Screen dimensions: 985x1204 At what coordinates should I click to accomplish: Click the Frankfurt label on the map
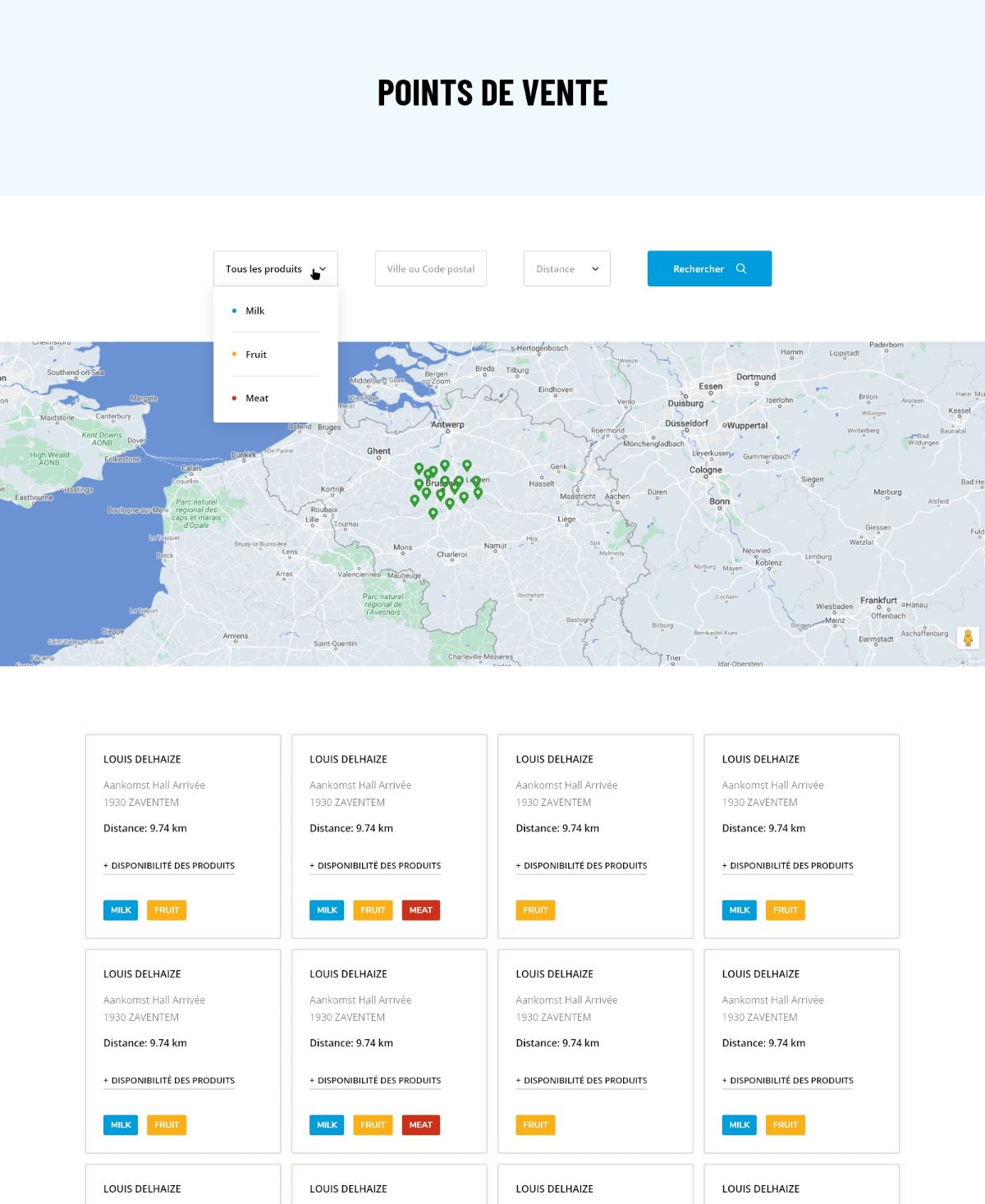tap(878, 601)
